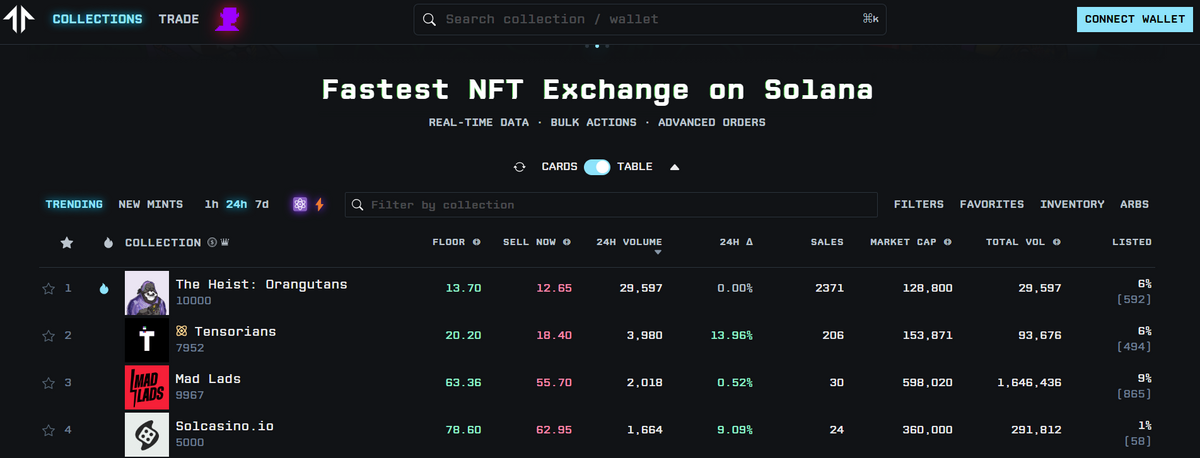Sort table by FLOOR column
The image size is (1200, 458).
[449, 242]
